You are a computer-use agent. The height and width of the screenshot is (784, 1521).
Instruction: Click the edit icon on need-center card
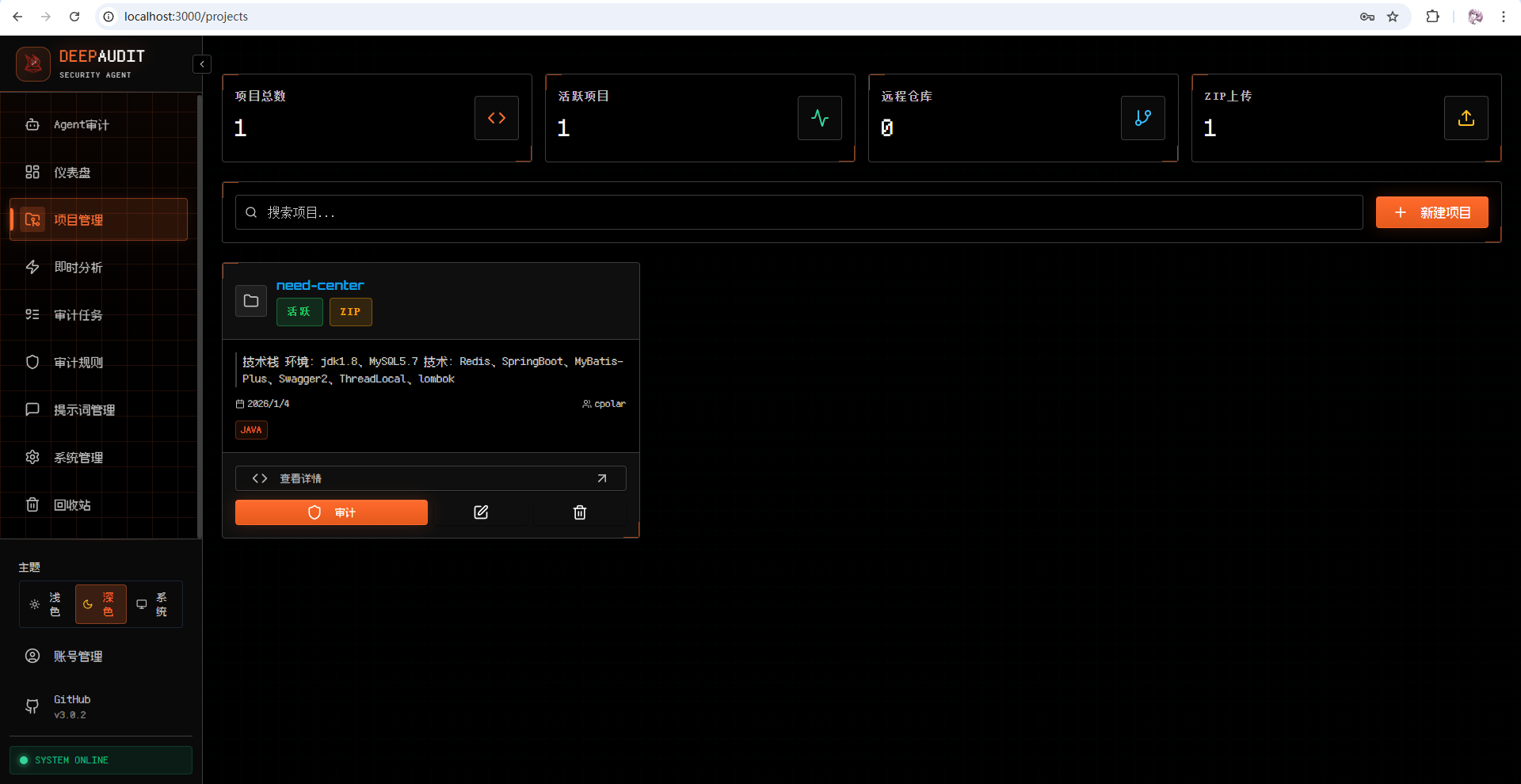pos(481,512)
